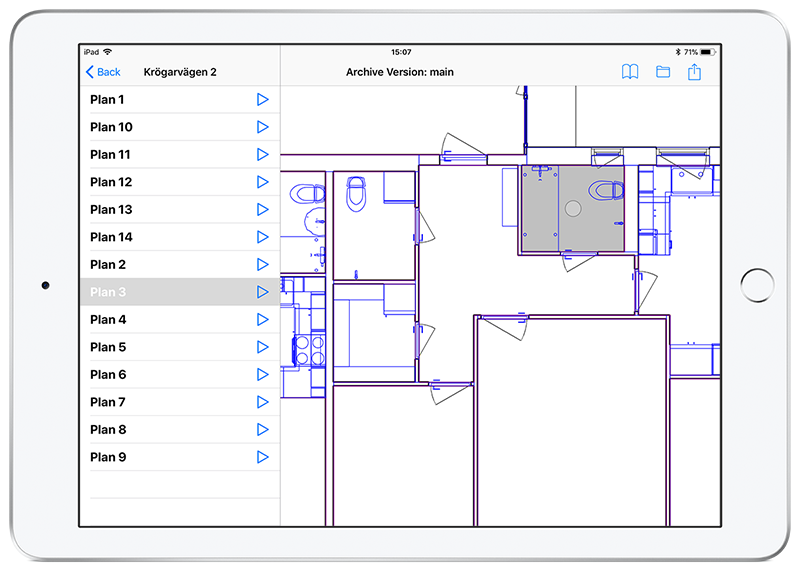Screen dimensions: 800x571
Task: Open Plan 6 with its play arrow
Action: (x=262, y=375)
